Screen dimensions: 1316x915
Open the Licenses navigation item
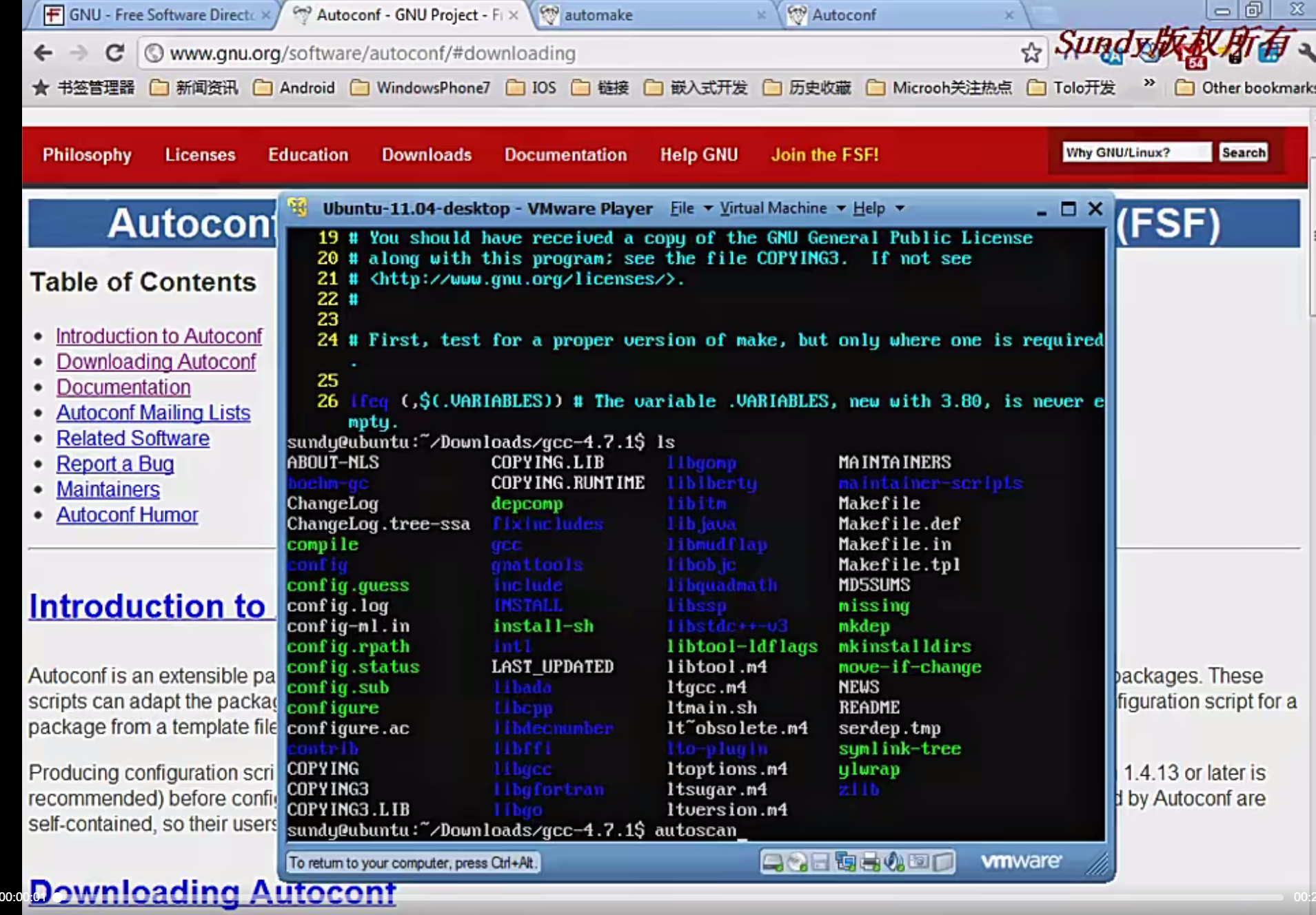(x=200, y=154)
